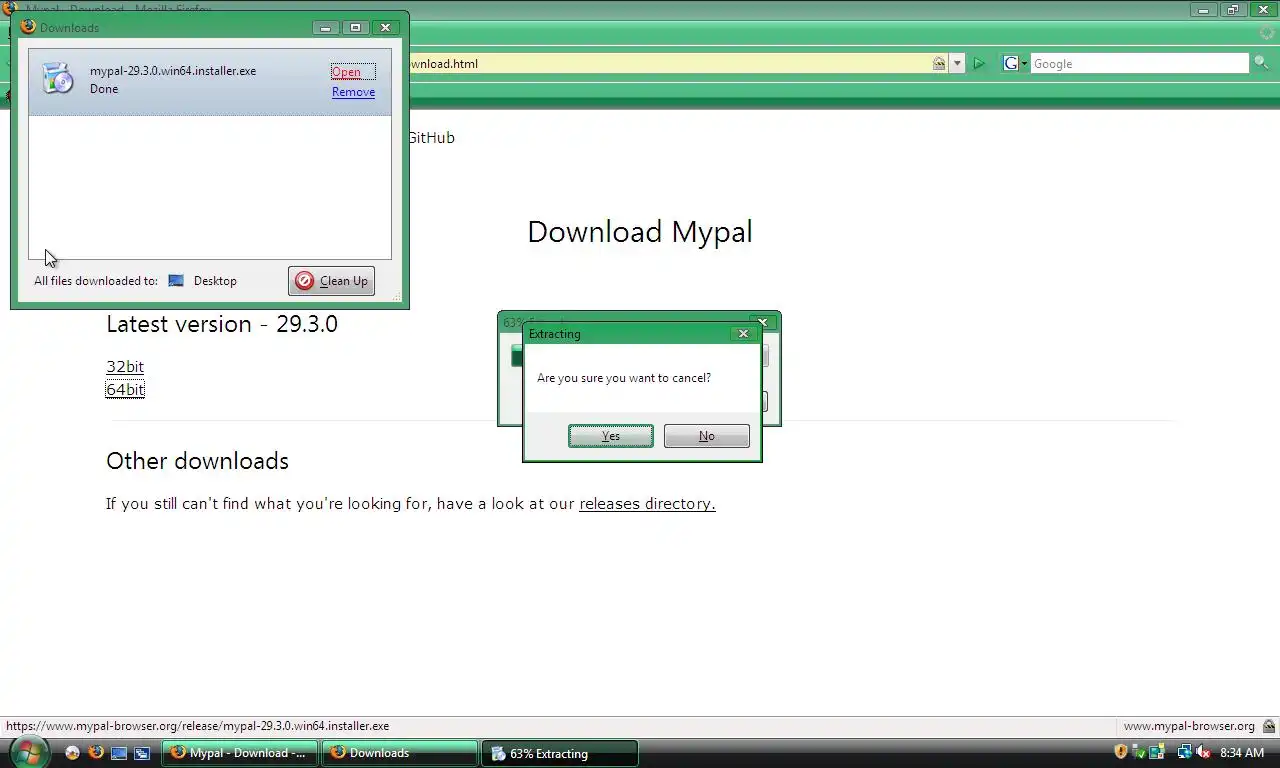Viewport: 1280px width, 768px height.
Task: Click the muted volume tray icon
Action: pyautogui.click(x=1203, y=752)
